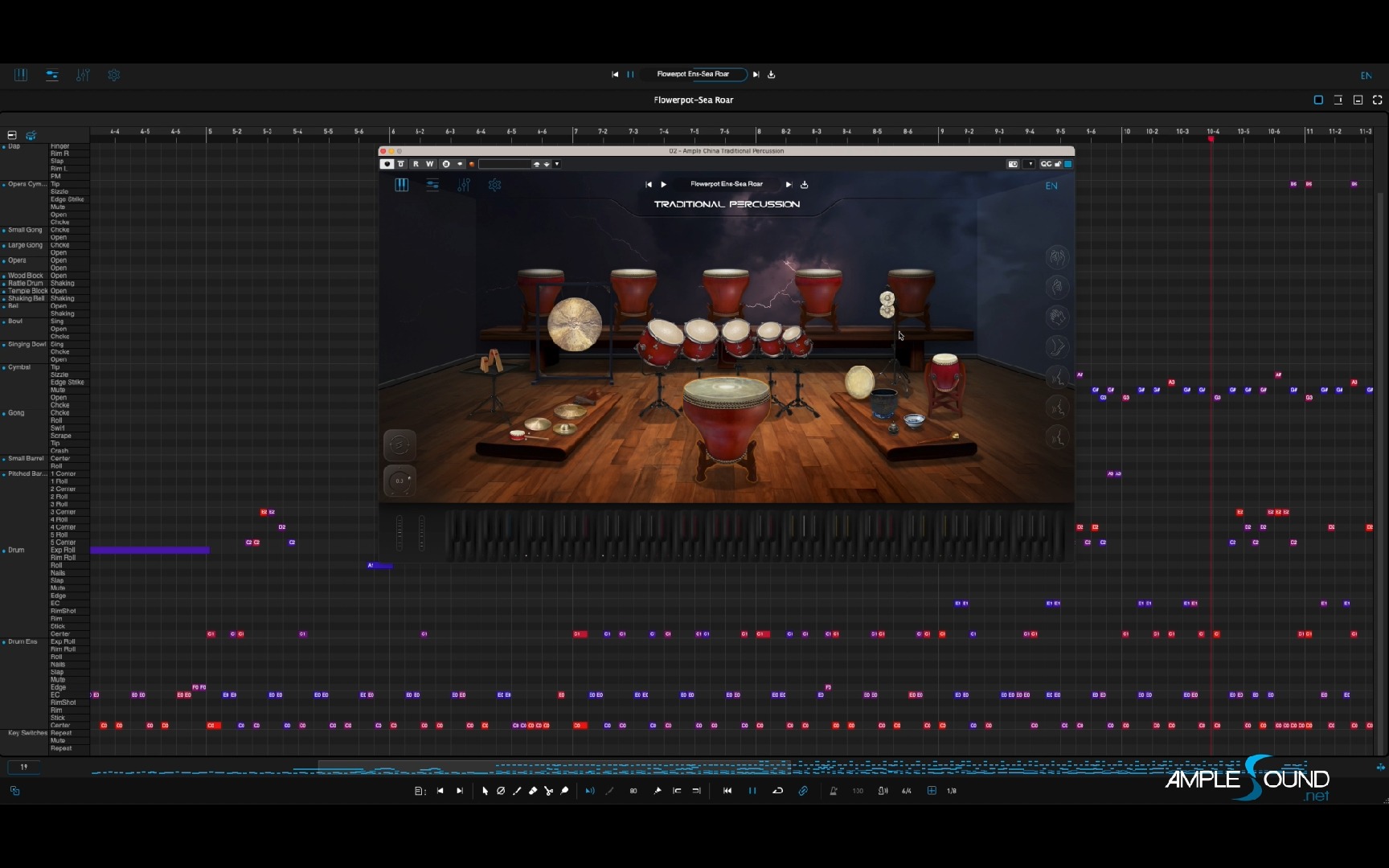The width and height of the screenshot is (1389, 868).
Task: Select the eraser tool
Action: click(533, 791)
